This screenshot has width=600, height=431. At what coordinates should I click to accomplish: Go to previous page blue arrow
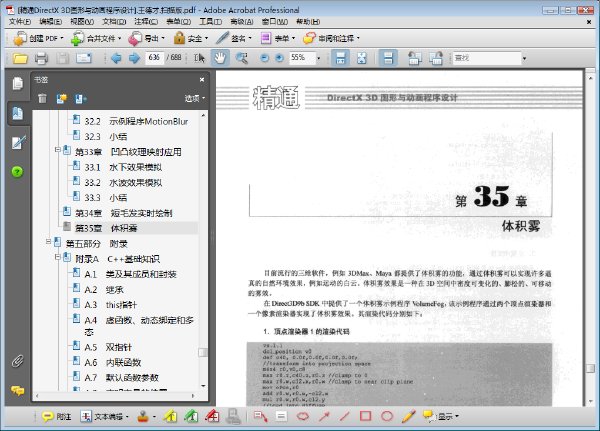(x=116, y=58)
